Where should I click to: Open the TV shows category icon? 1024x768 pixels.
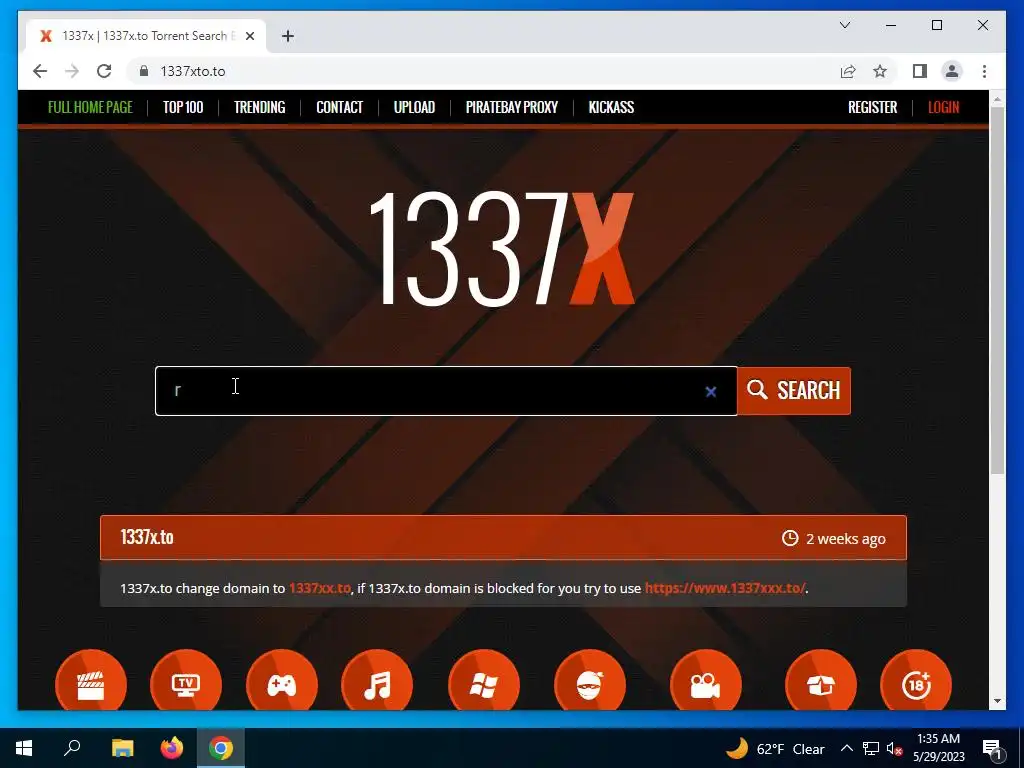pyautogui.click(x=186, y=680)
